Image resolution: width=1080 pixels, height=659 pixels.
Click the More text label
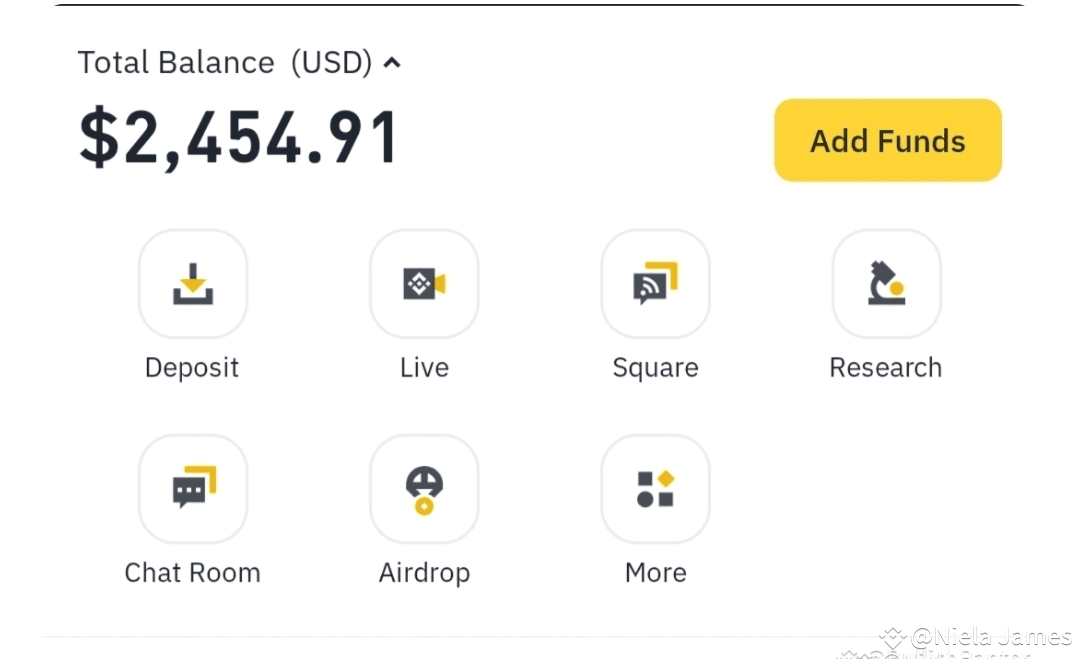[x=655, y=573]
